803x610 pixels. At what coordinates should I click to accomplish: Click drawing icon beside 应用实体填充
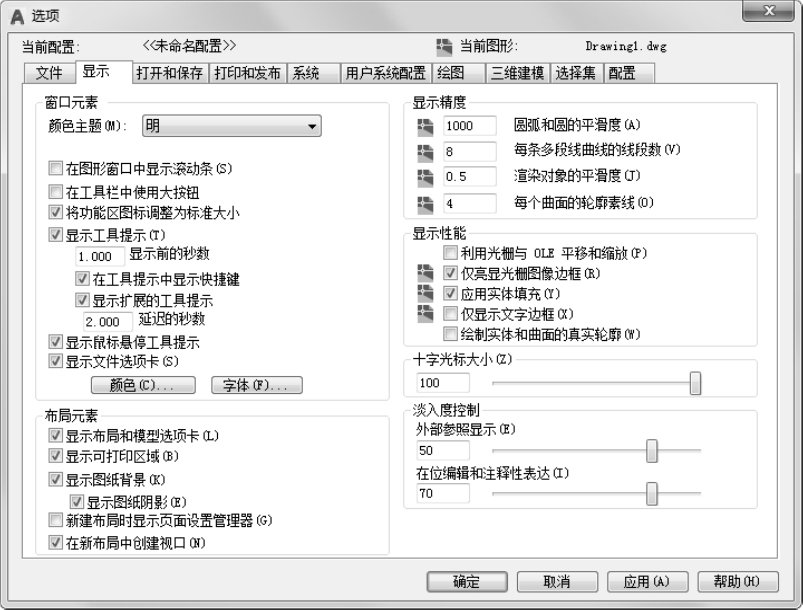tap(425, 293)
